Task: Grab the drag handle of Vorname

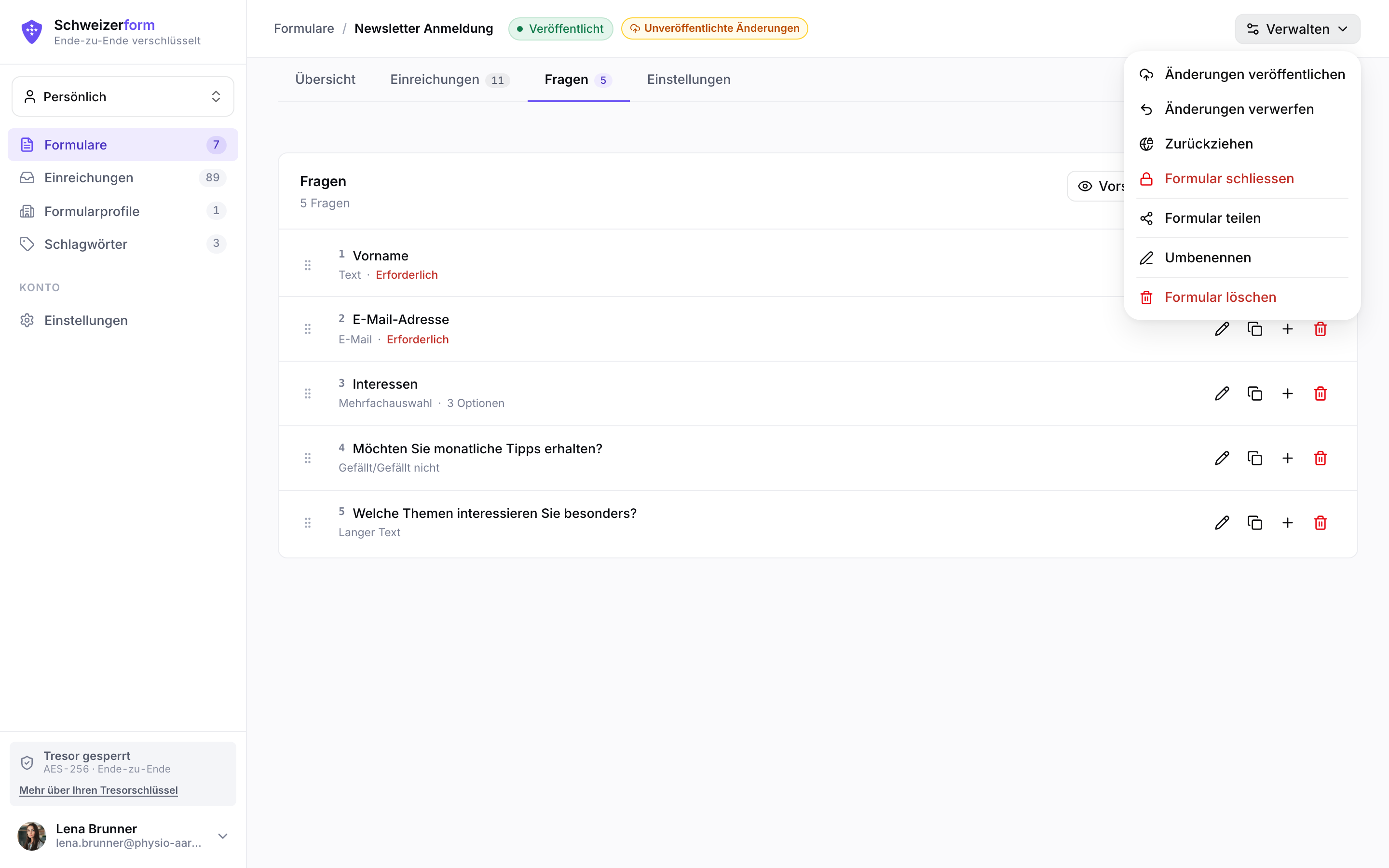Action: [x=308, y=265]
